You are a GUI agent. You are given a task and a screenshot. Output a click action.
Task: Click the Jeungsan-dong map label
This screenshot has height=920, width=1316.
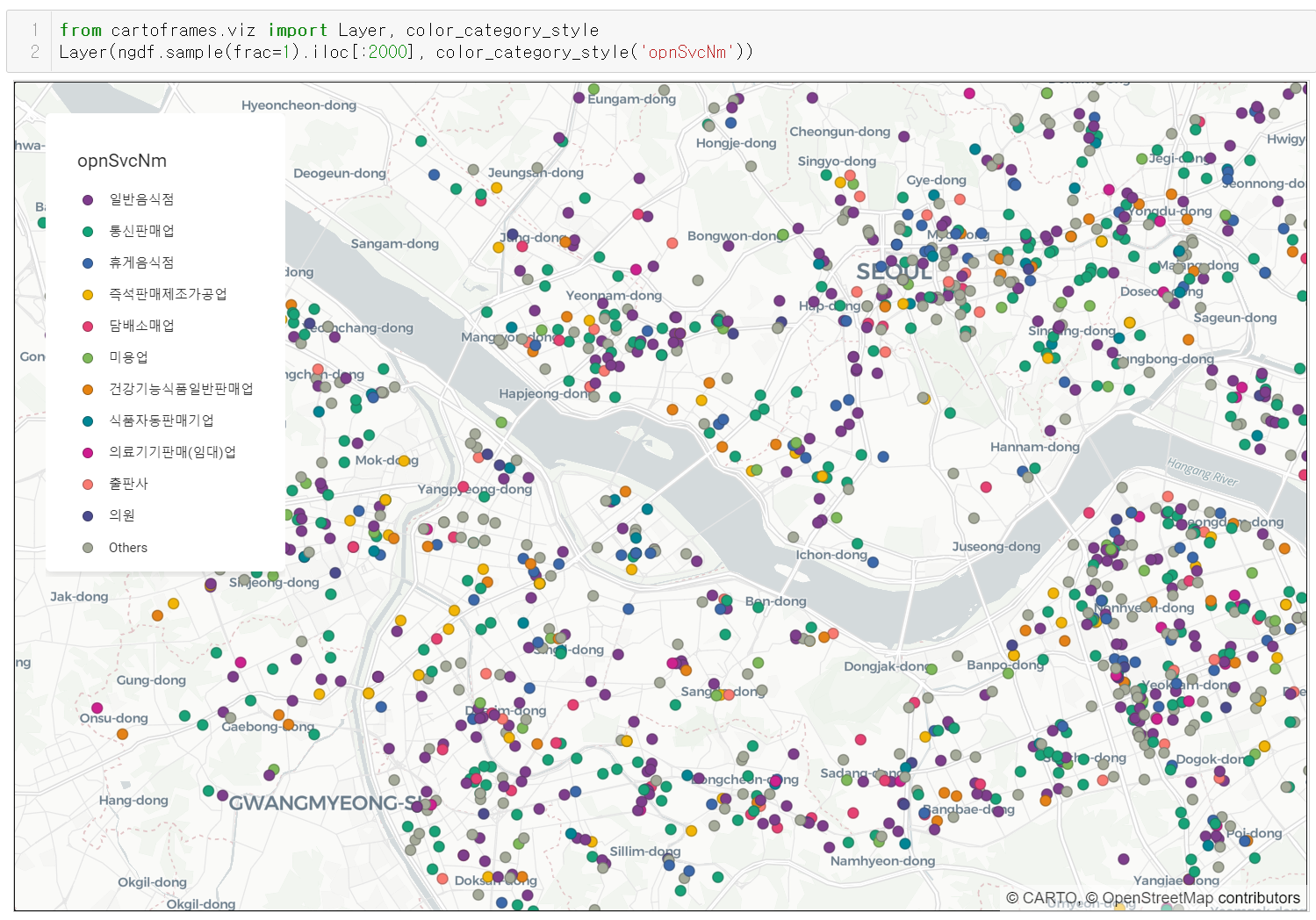point(536,173)
